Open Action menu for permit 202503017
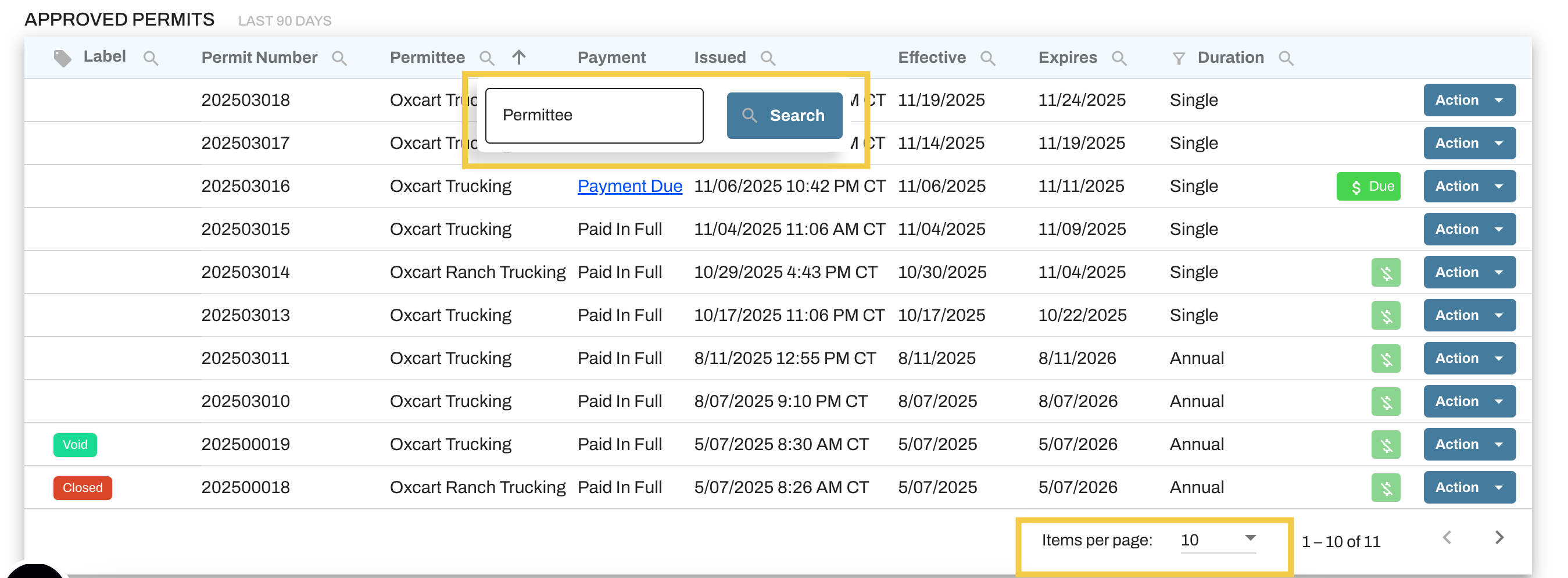 1469,143
